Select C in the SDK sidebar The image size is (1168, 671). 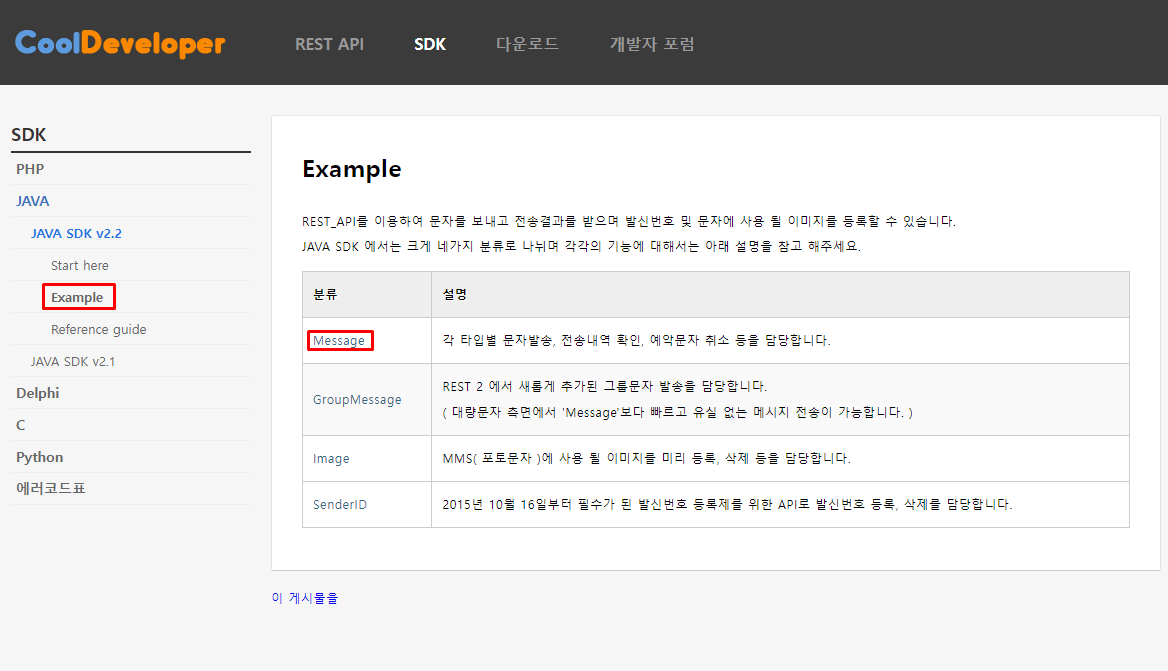click(21, 425)
